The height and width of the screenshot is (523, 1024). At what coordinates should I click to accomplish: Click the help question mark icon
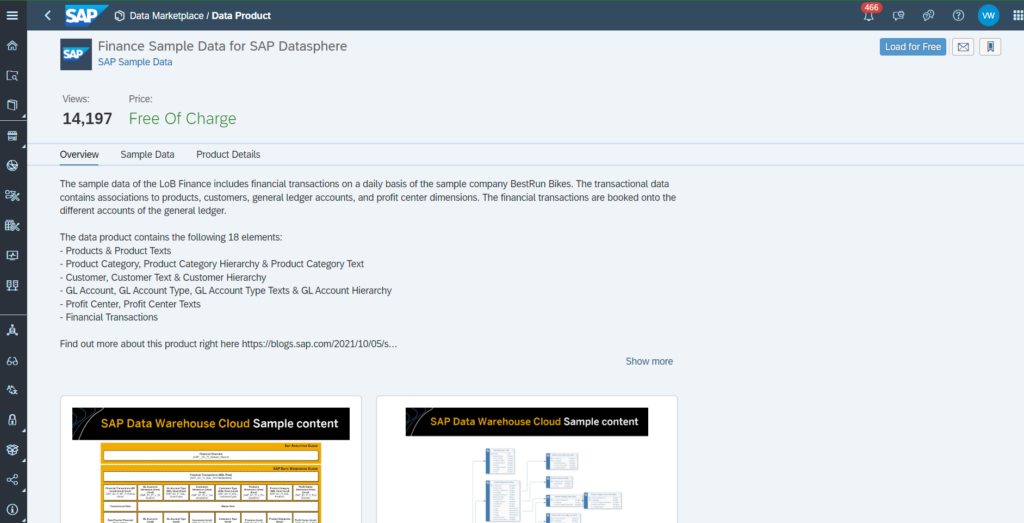pos(958,16)
